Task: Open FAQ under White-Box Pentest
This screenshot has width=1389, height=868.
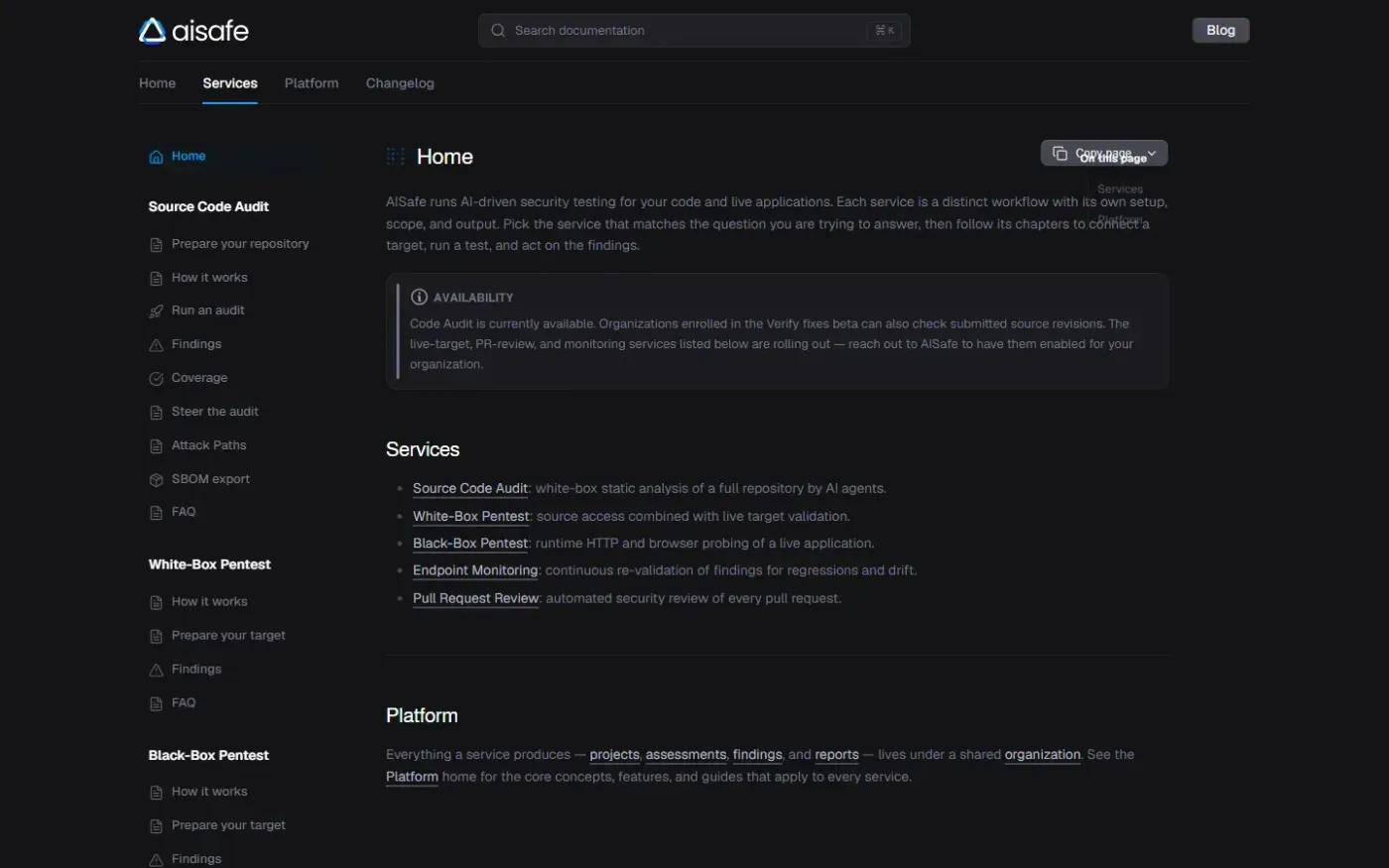Action: pyautogui.click(x=184, y=703)
